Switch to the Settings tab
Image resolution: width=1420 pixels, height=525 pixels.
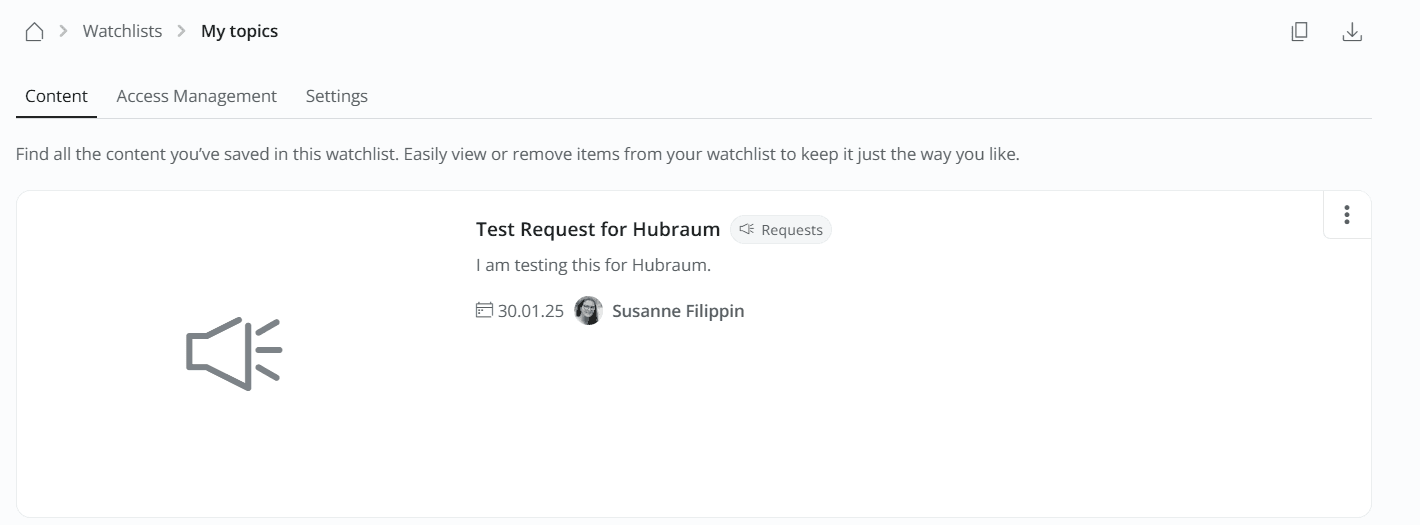(336, 96)
